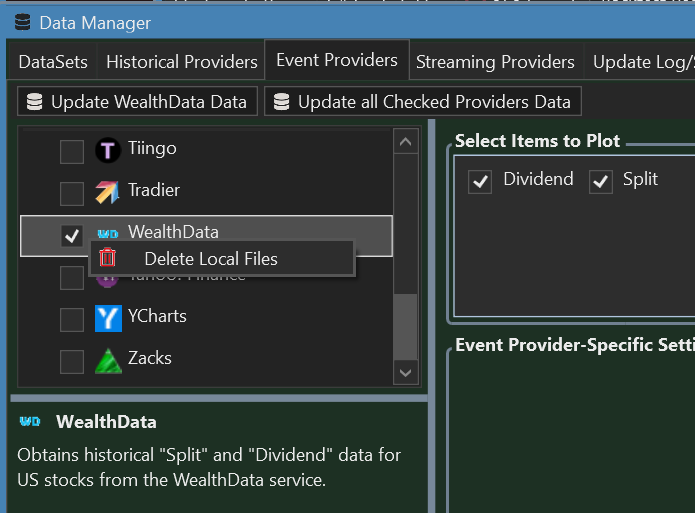Image resolution: width=695 pixels, height=513 pixels.
Task: Switch to the Historical Providers tab
Action: pyautogui.click(x=182, y=62)
